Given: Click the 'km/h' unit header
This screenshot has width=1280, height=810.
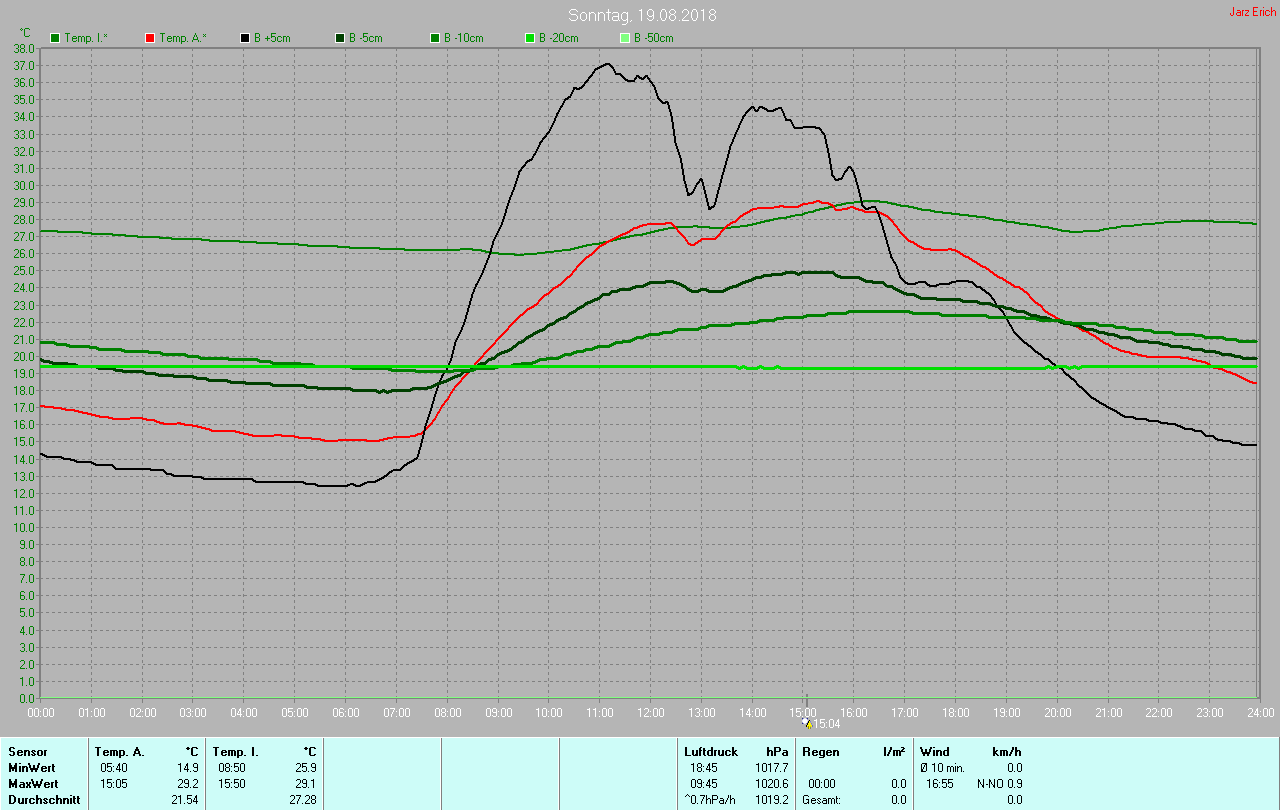Looking at the screenshot, I should pos(1006,751).
